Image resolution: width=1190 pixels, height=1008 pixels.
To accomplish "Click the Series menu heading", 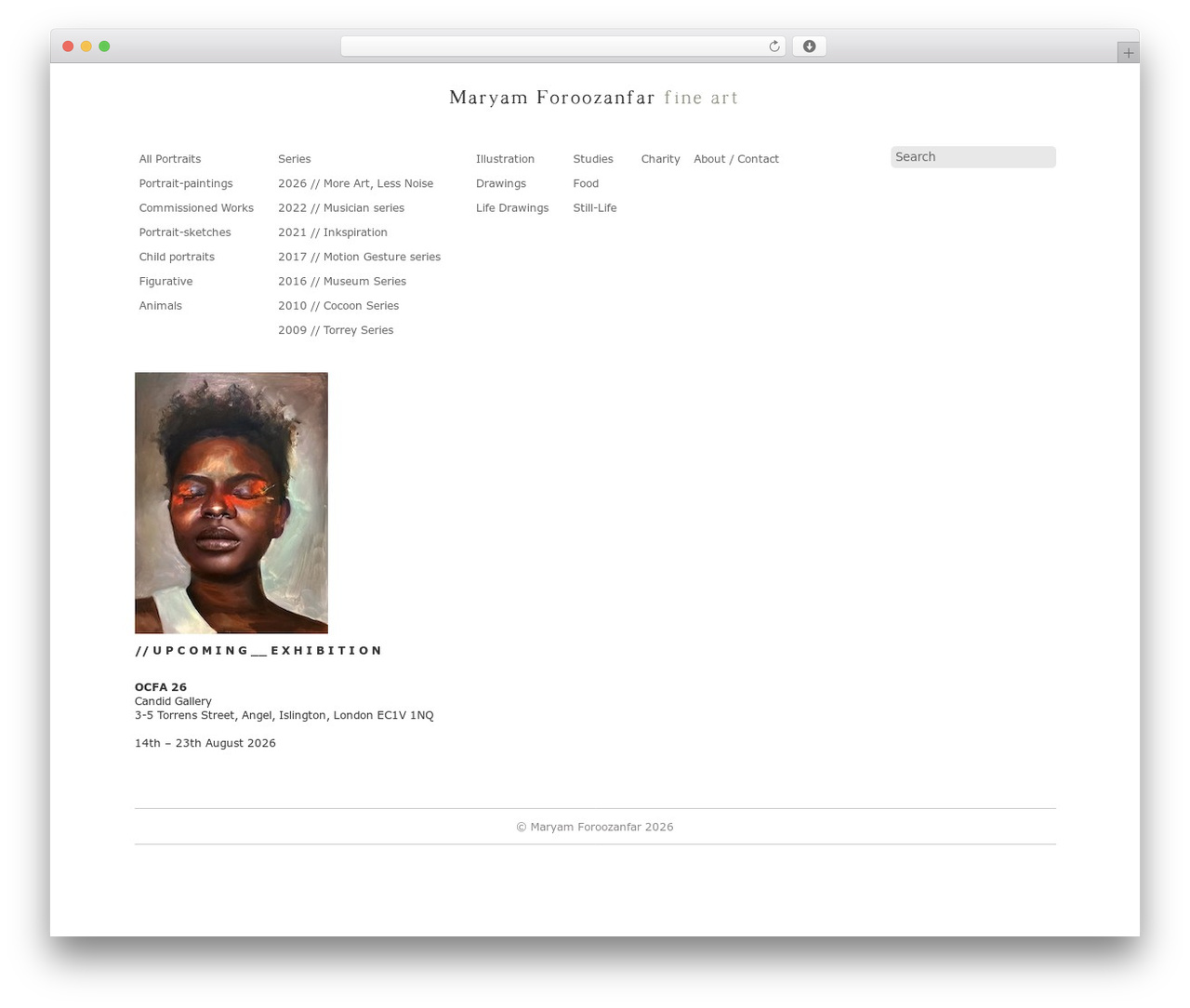I will pos(295,159).
